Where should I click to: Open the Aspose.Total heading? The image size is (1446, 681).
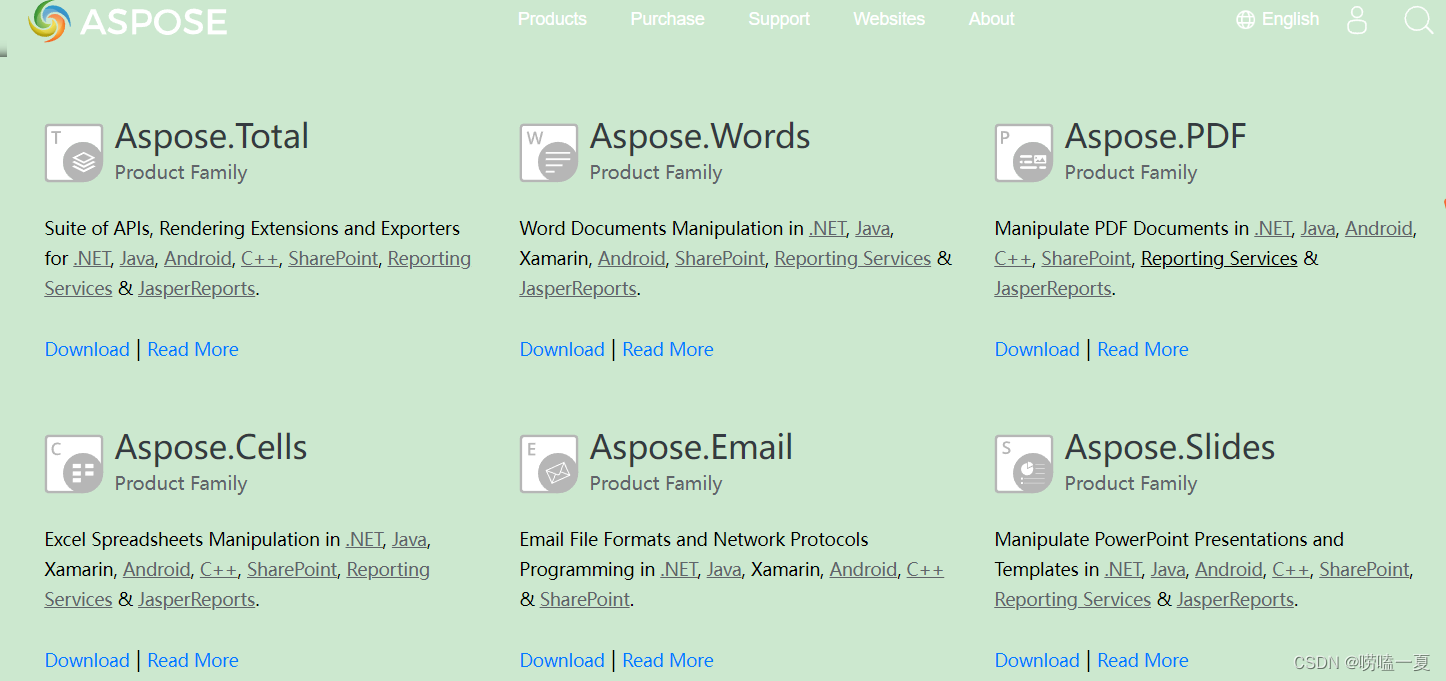pos(212,136)
